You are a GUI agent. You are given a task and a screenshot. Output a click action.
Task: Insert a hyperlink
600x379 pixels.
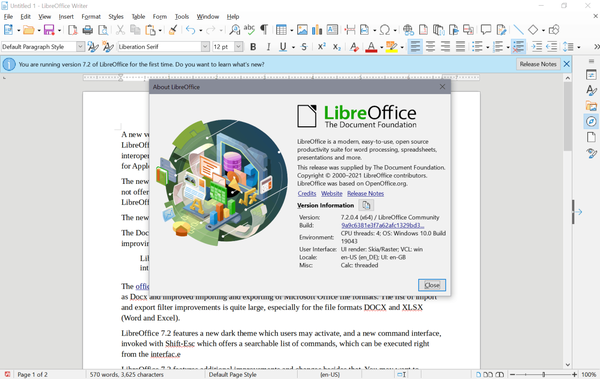pyautogui.click(x=408, y=30)
